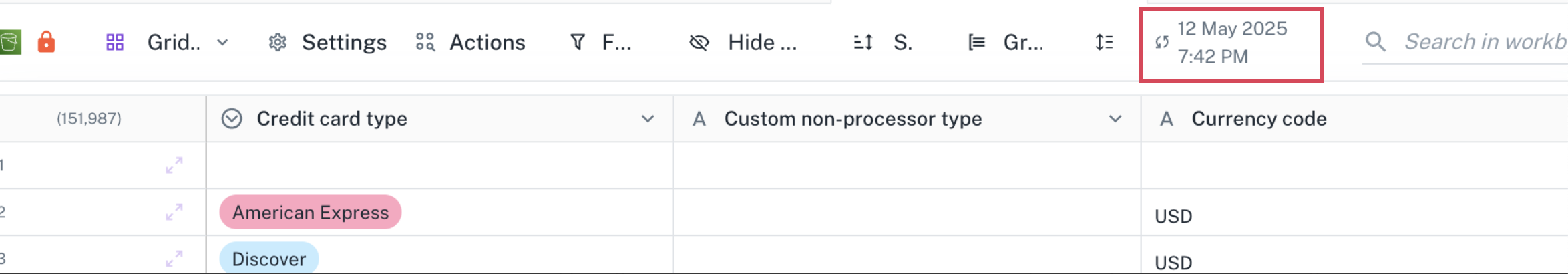Click the green bucket icon

[x=10, y=42]
